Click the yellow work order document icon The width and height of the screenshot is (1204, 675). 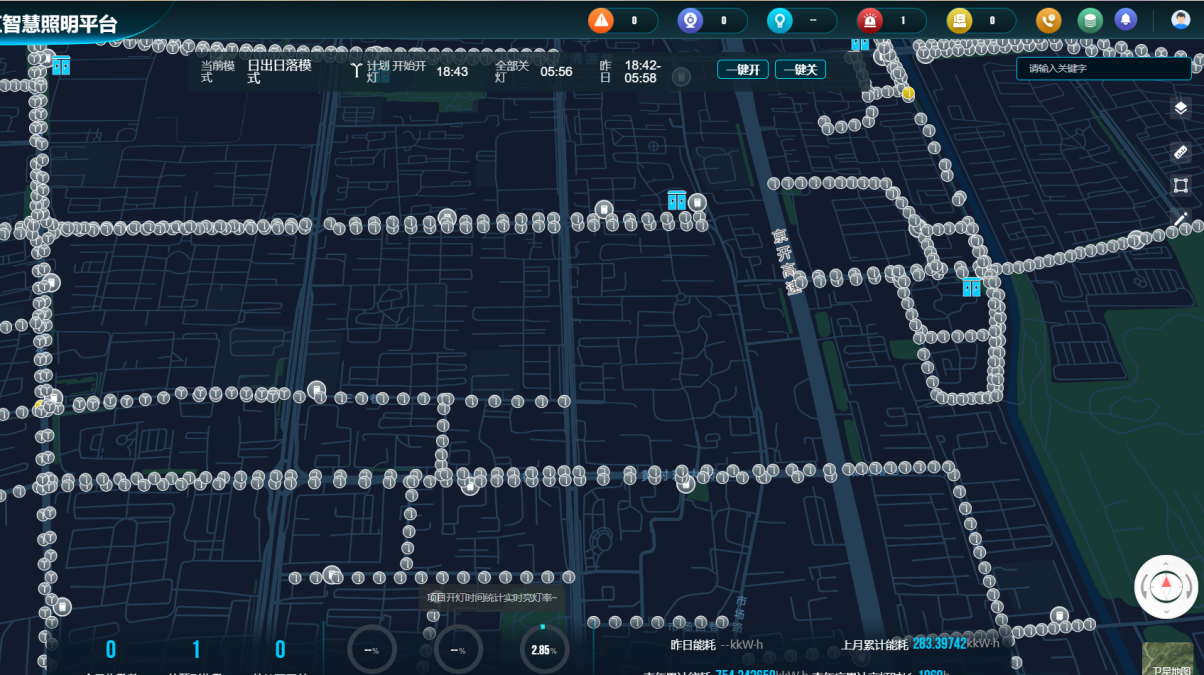959,20
